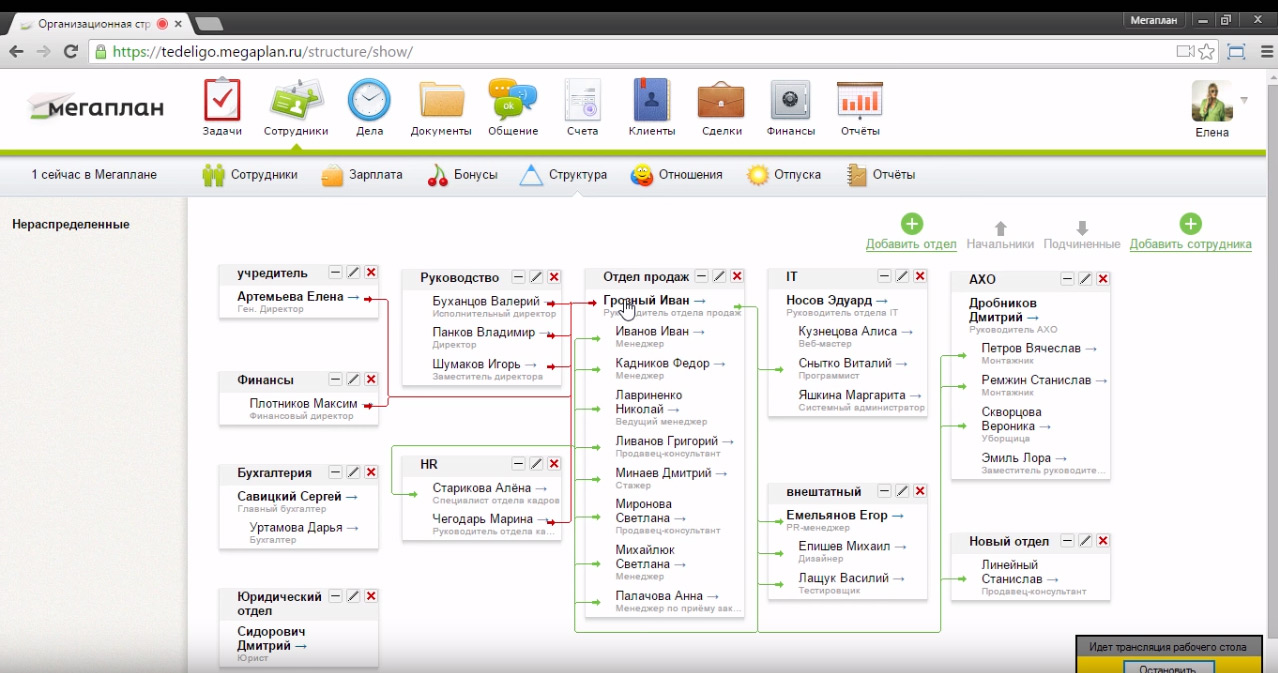This screenshot has width=1278, height=673.
Task: Bookmark this page with star icon
Action: click(x=1207, y=52)
